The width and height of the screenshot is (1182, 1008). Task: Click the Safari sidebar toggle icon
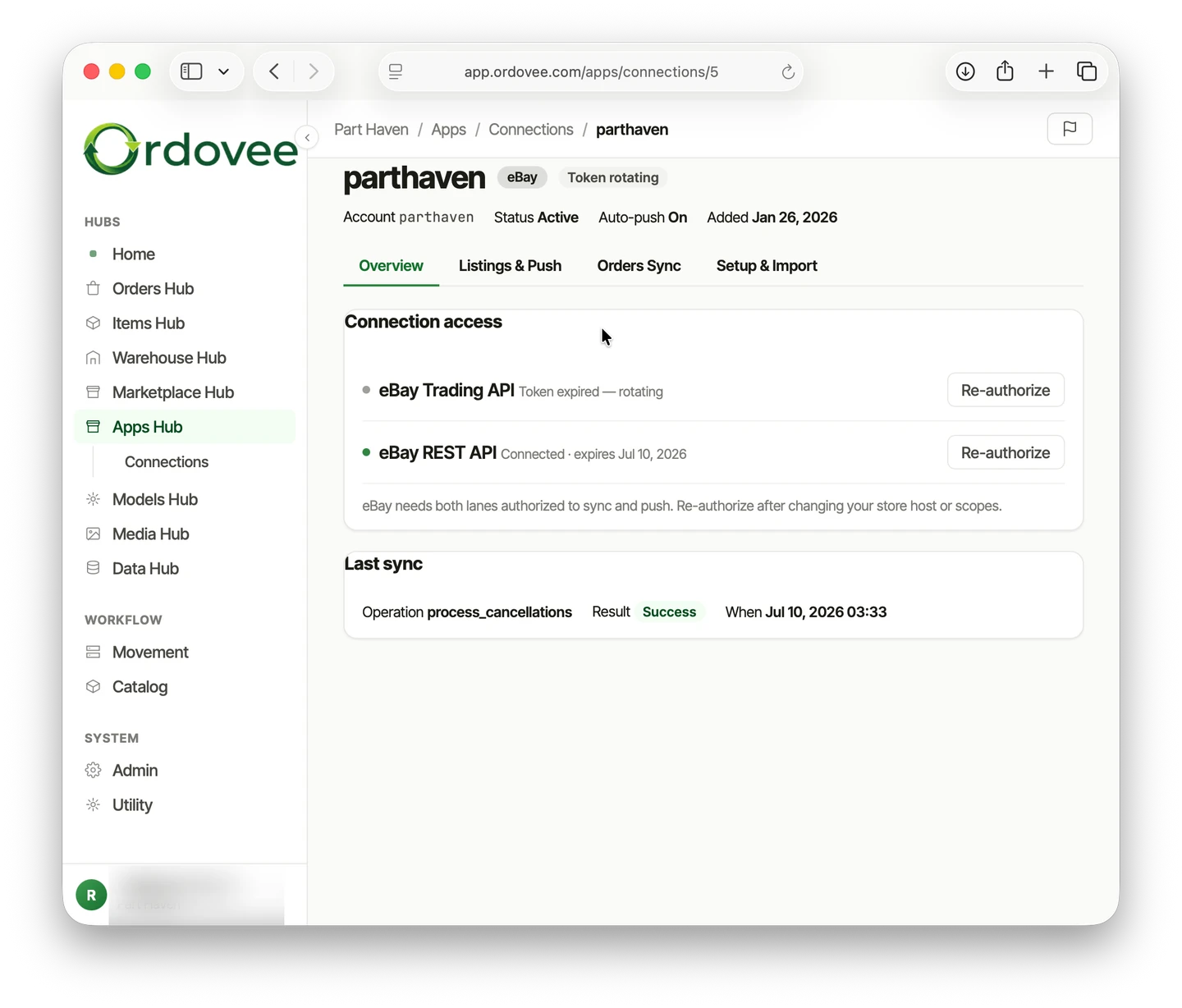click(191, 71)
